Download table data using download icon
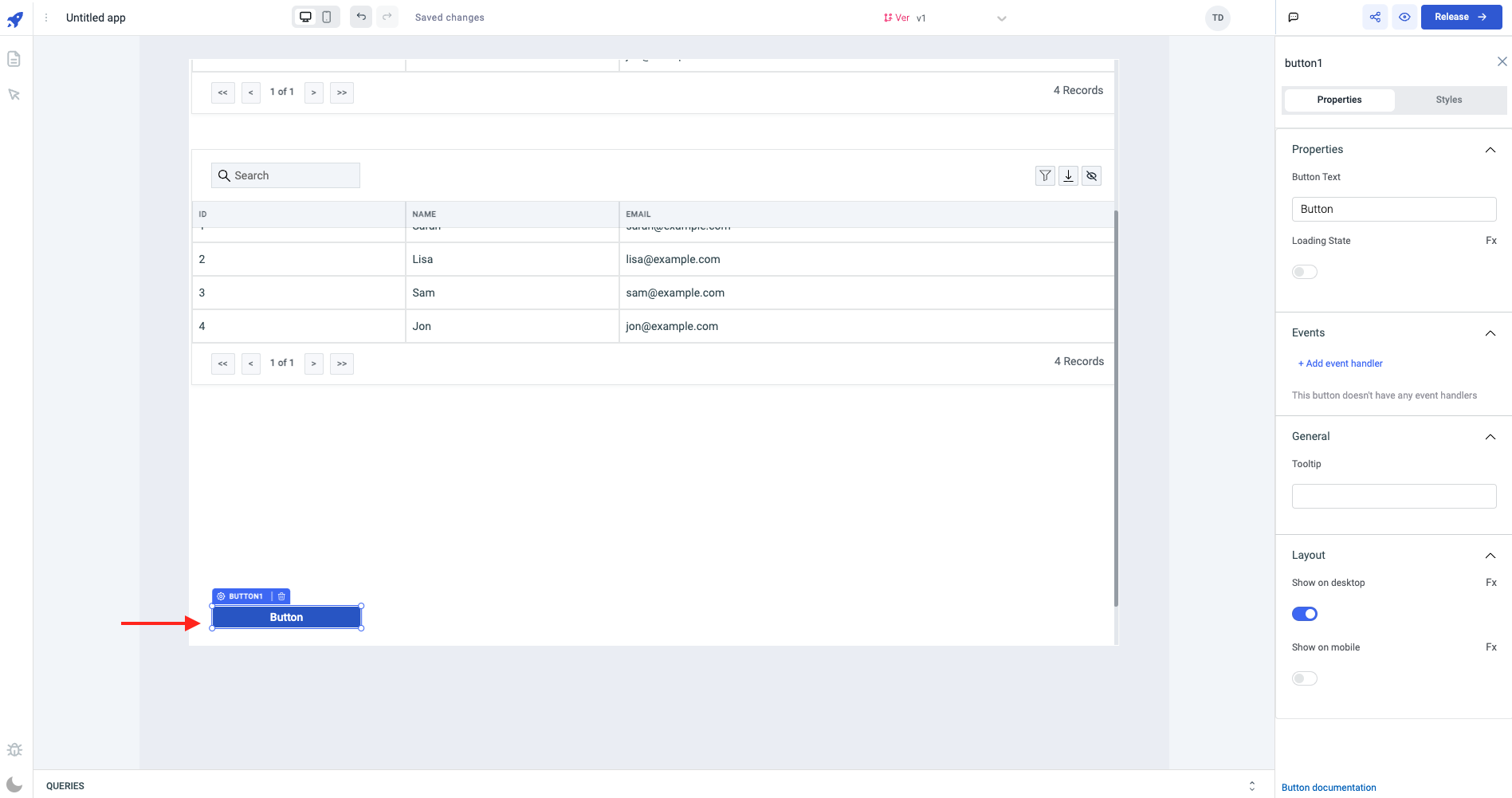Viewport: 1512px width, 798px height. click(x=1068, y=175)
